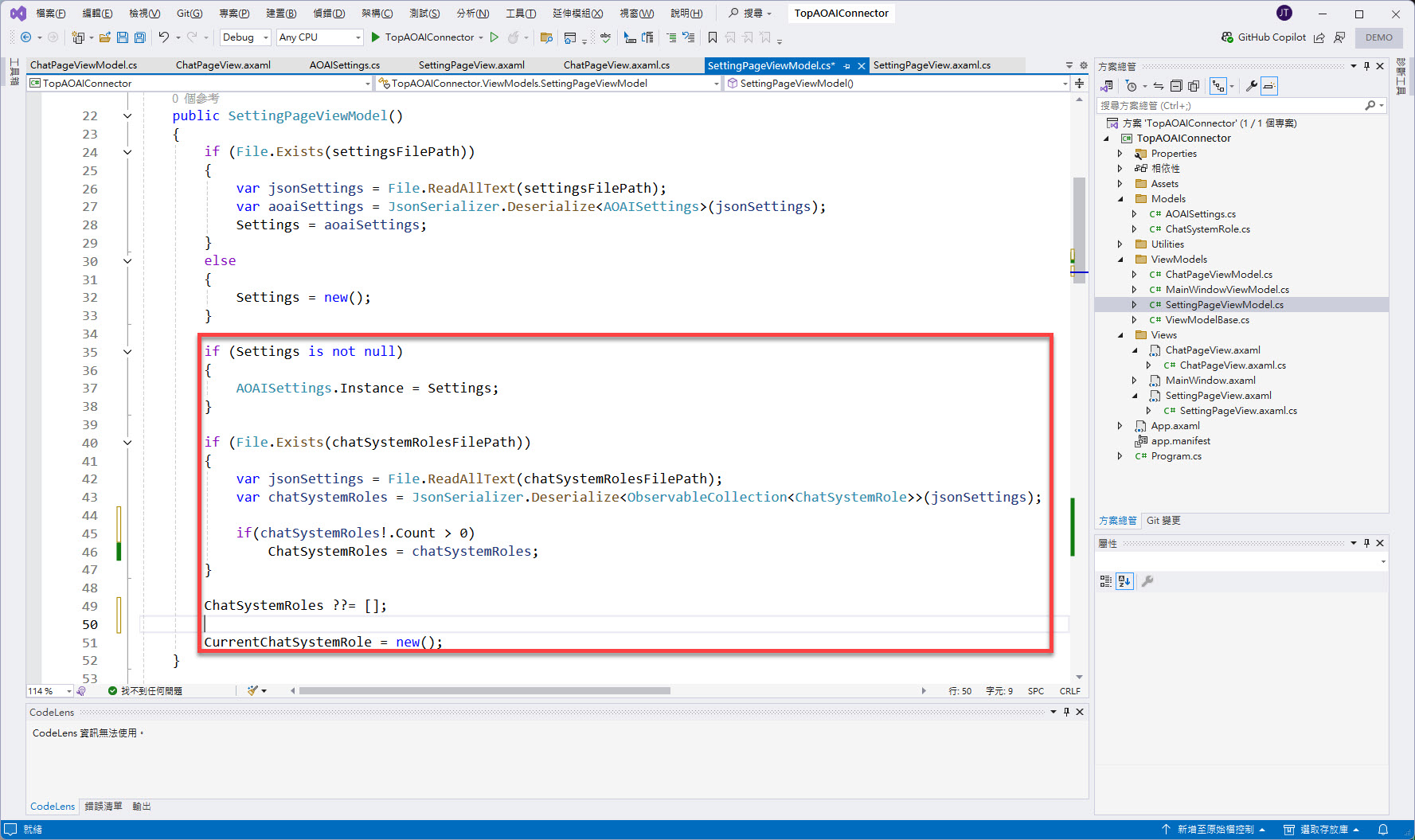Image resolution: width=1415 pixels, height=840 pixels.
Task: Open the TopAOAIConnector project scope dropdown
Action: click(x=200, y=83)
